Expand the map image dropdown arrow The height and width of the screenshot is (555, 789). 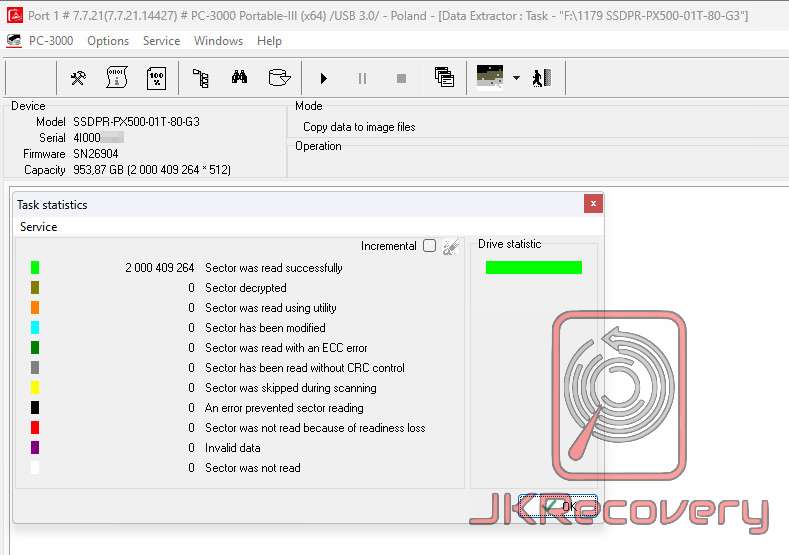pos(516,78)
